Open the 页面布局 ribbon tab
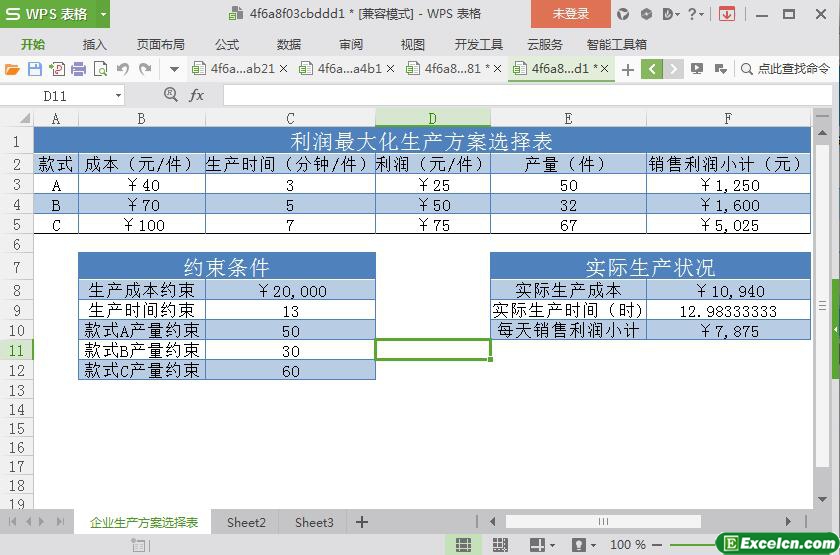 pyautogui.click(x=160, y=44)
